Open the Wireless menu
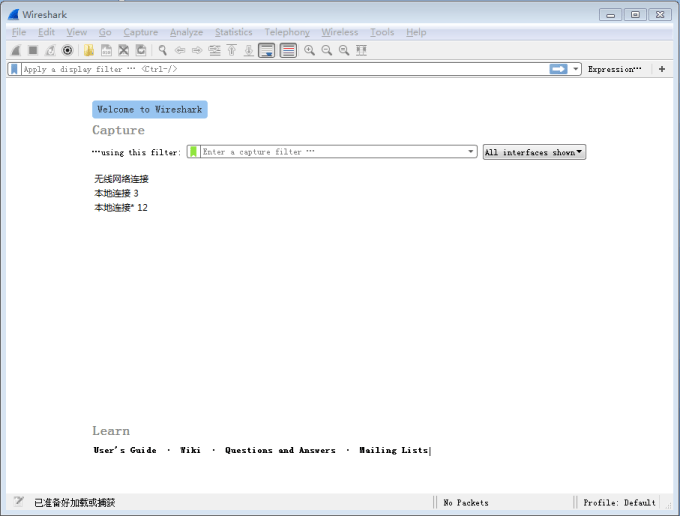Image resolution: width=680 pixels, height=516 pixels. 340,32
